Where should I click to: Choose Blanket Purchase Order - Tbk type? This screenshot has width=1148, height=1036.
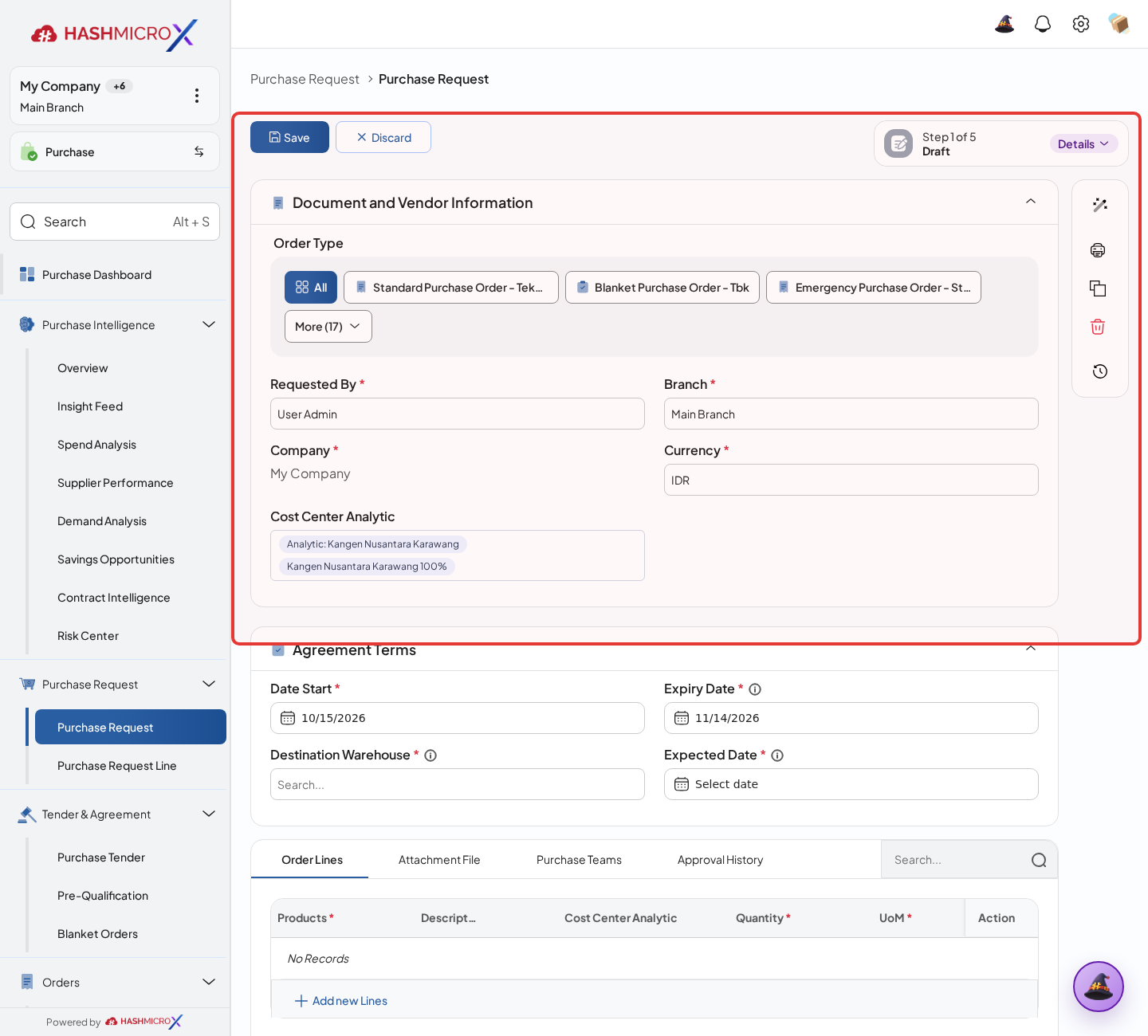662,288
